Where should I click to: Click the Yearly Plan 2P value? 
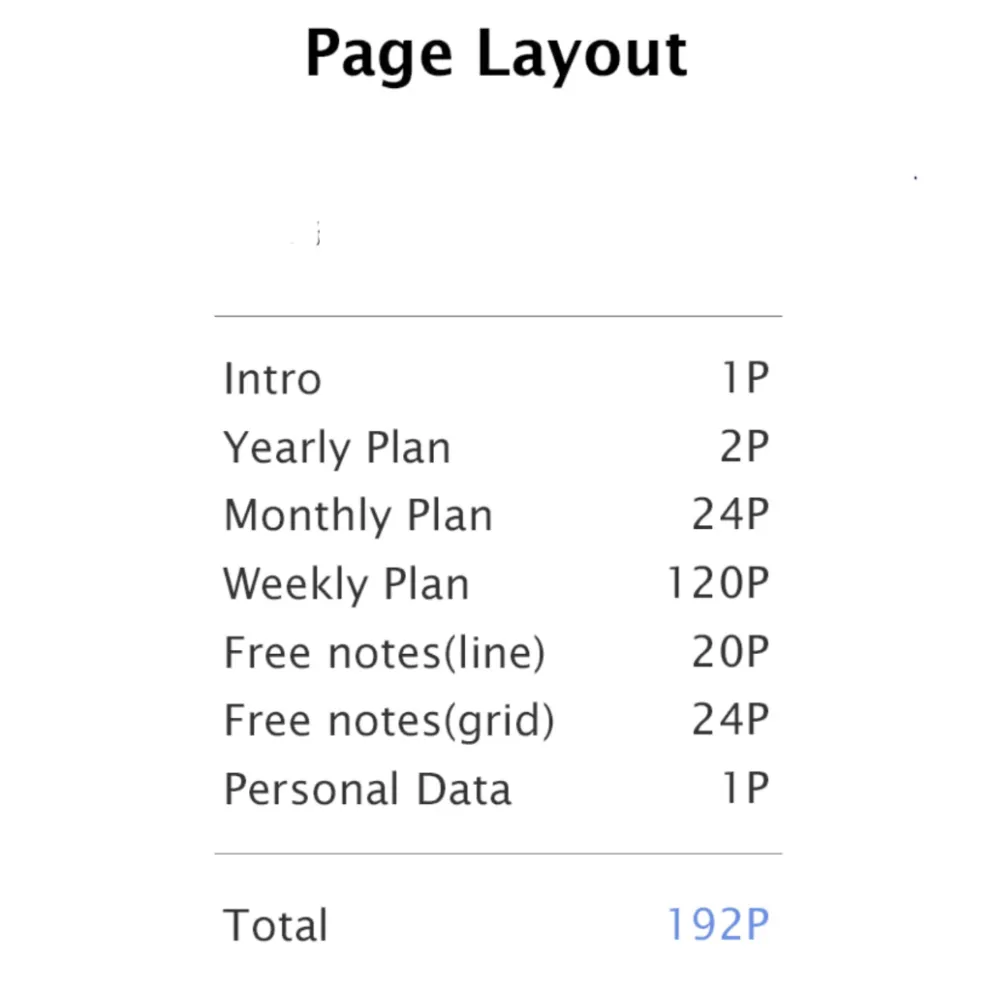tap(745, 446)
